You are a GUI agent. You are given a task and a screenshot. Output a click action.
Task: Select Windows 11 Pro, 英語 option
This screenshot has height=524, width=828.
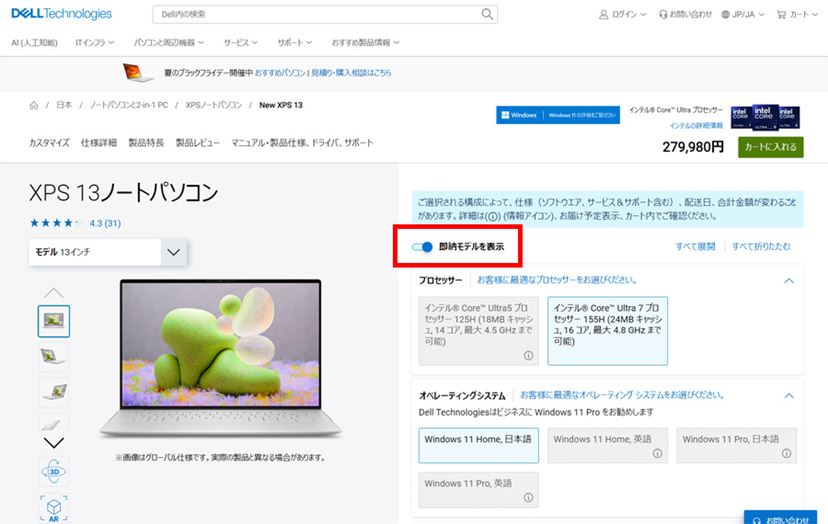click(479, 490)
